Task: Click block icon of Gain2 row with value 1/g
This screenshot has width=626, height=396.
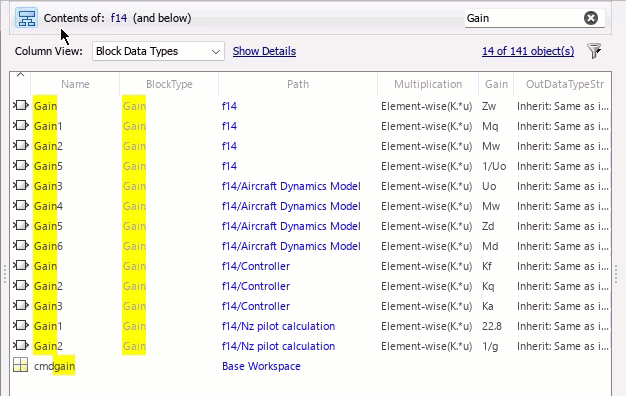Action: 21,345
